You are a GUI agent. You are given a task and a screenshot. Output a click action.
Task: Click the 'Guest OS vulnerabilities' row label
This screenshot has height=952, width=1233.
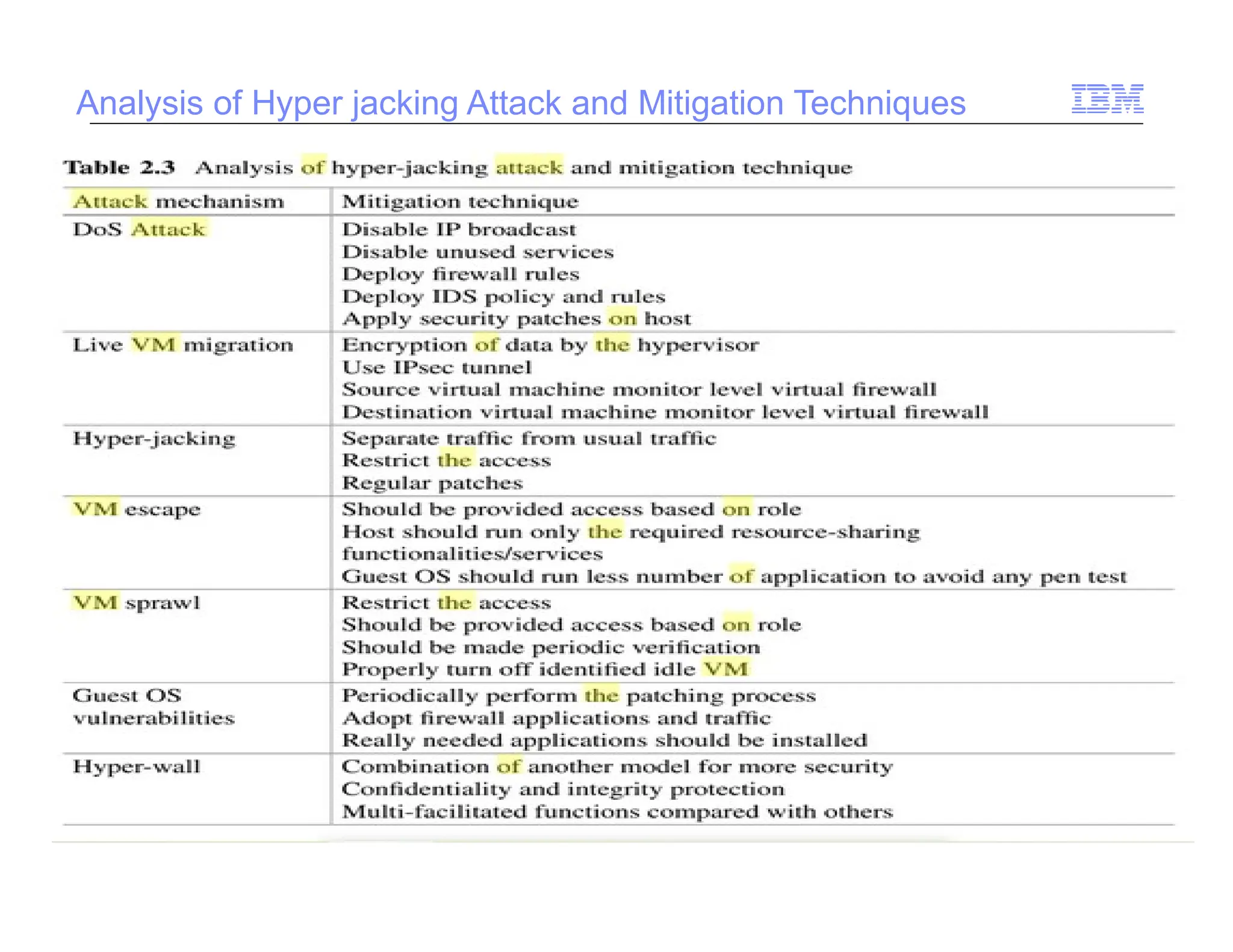[x=154, y=706]
